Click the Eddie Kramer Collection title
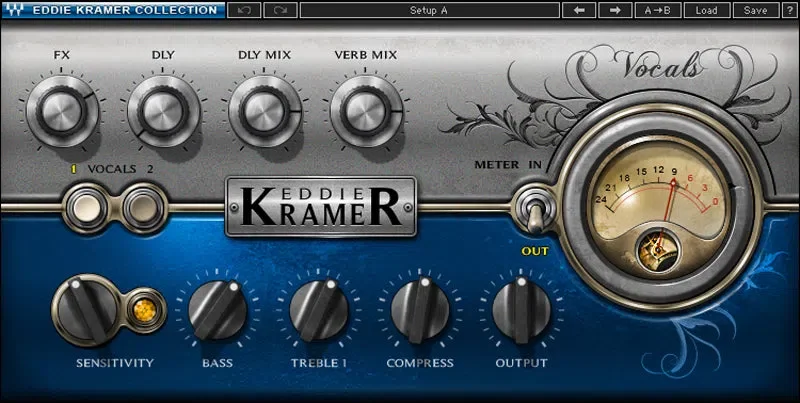This screenshot has width=800, height=403. 124,10
